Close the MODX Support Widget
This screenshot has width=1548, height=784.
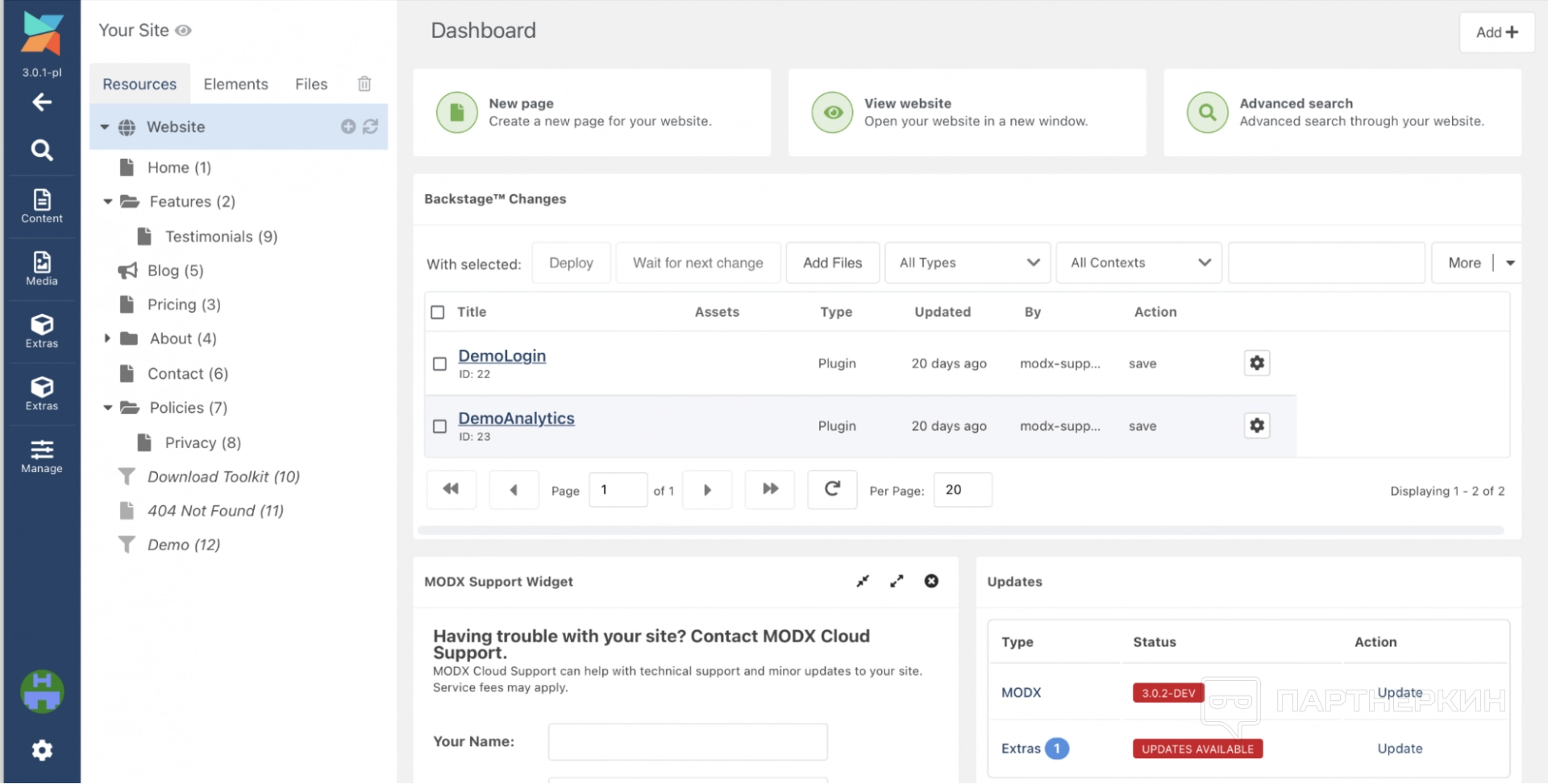931,581
